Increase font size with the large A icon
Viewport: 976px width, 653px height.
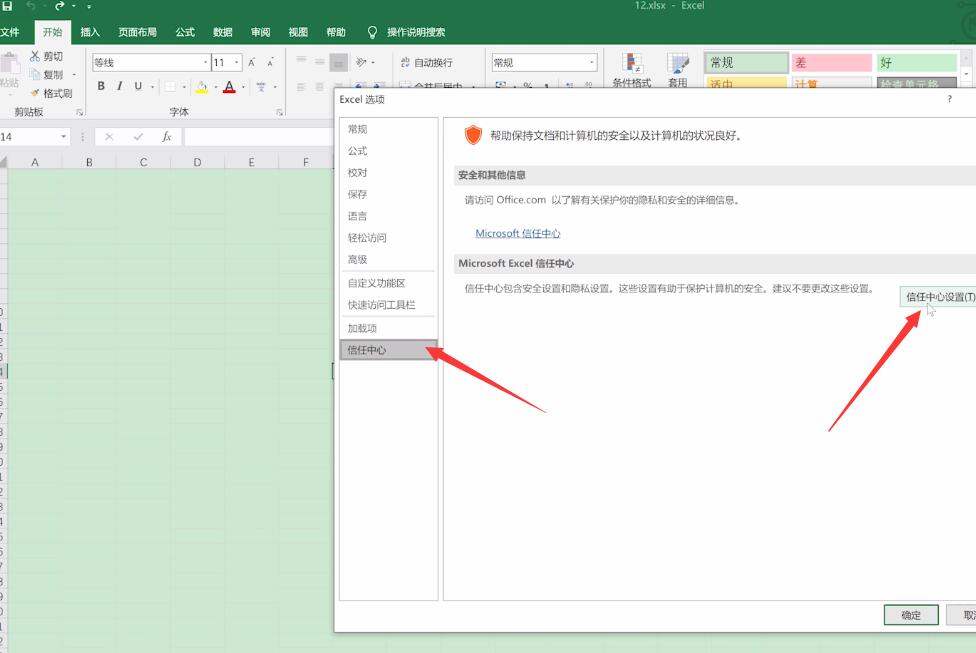click(251, 62)
